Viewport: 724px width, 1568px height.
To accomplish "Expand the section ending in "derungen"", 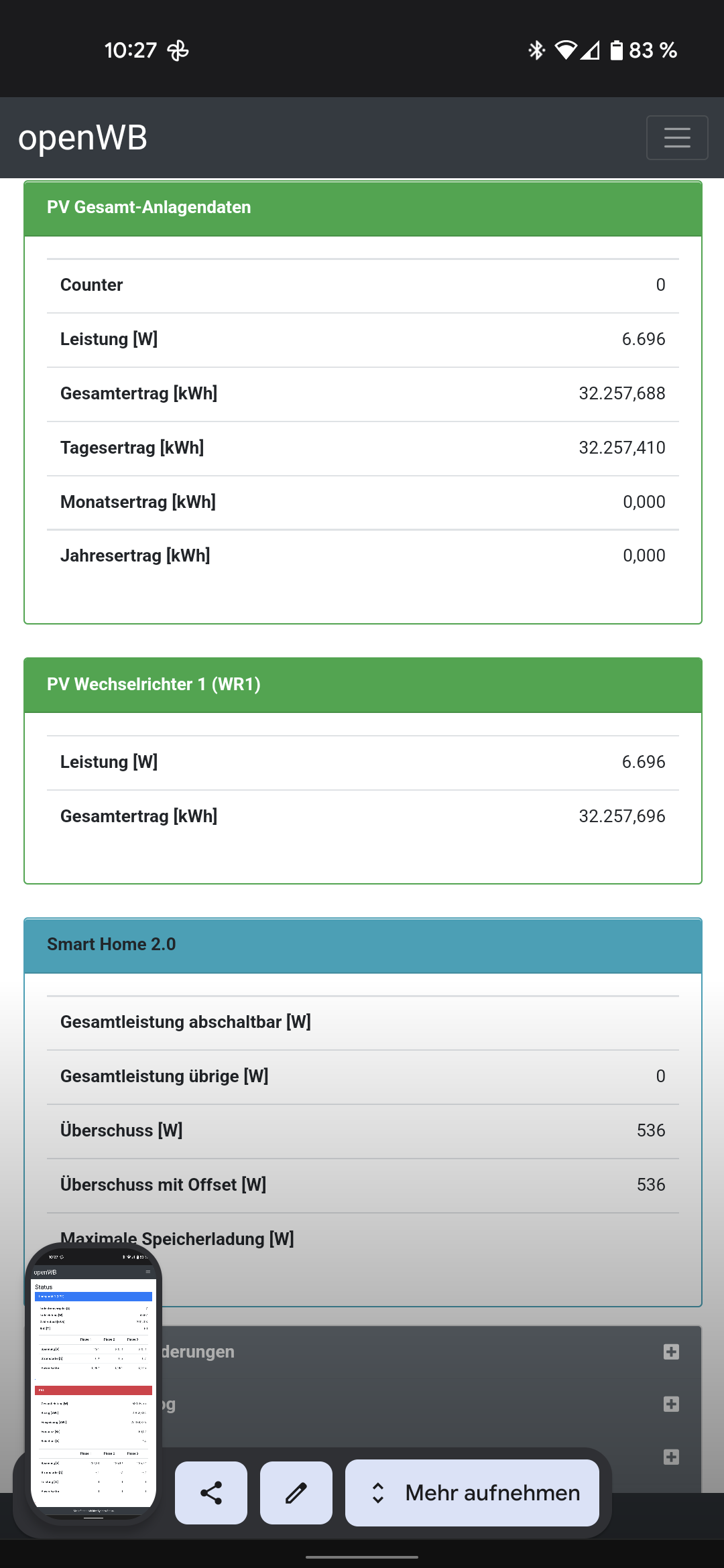I will pos(671,1352).
